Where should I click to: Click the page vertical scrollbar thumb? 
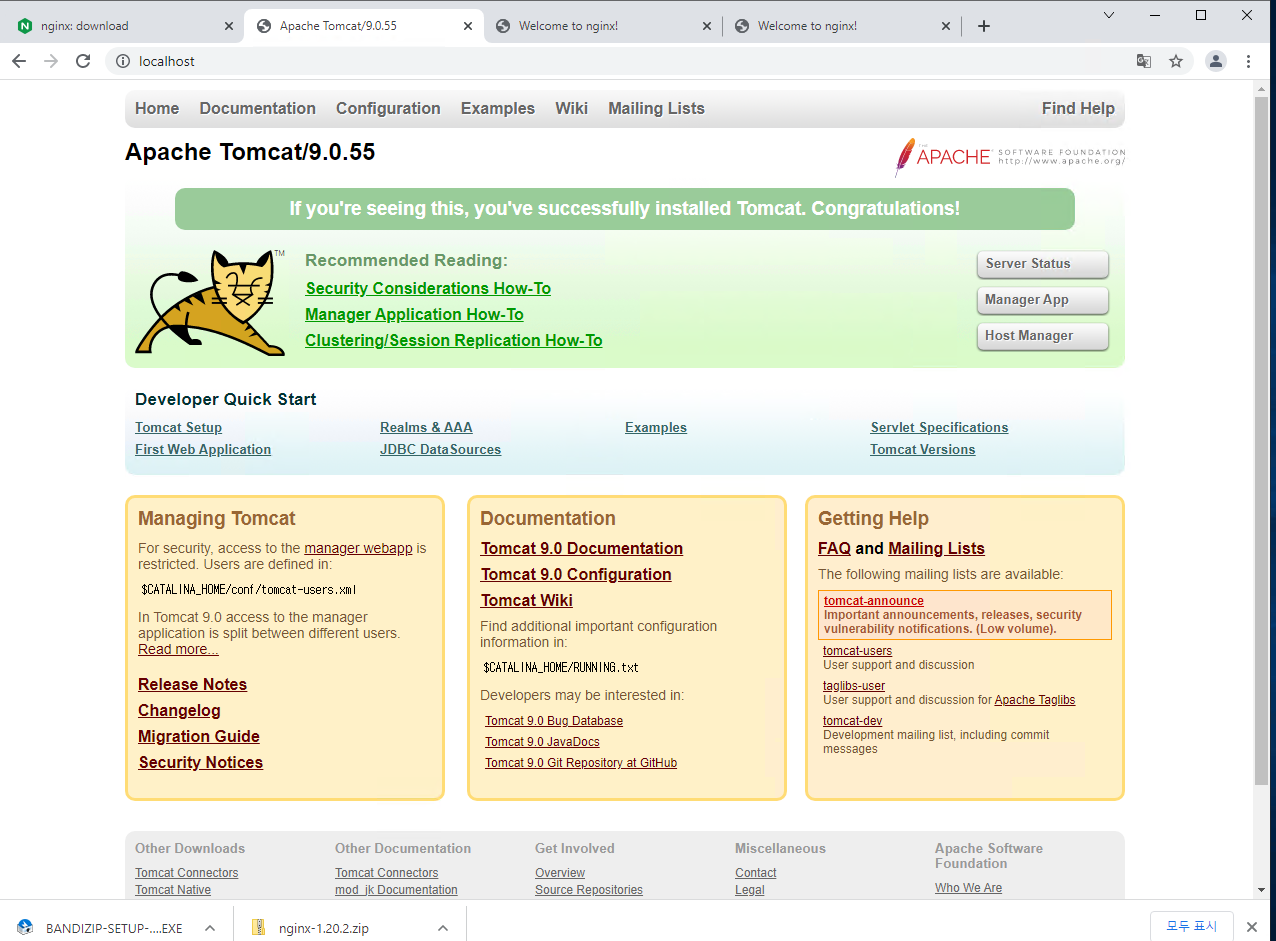coord(1263,440)
